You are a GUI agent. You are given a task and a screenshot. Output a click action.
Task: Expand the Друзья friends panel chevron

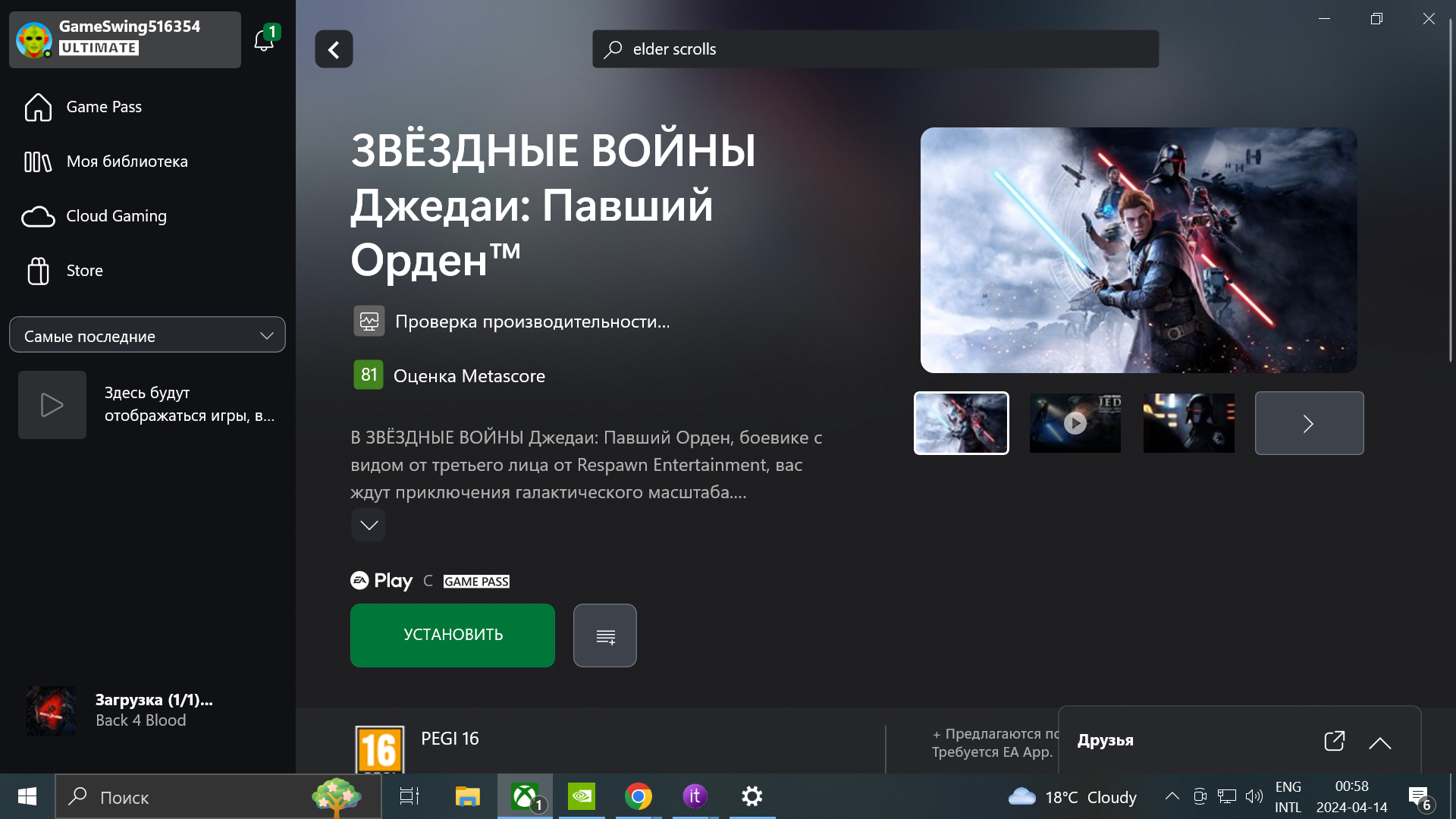tap(1380, 743)
